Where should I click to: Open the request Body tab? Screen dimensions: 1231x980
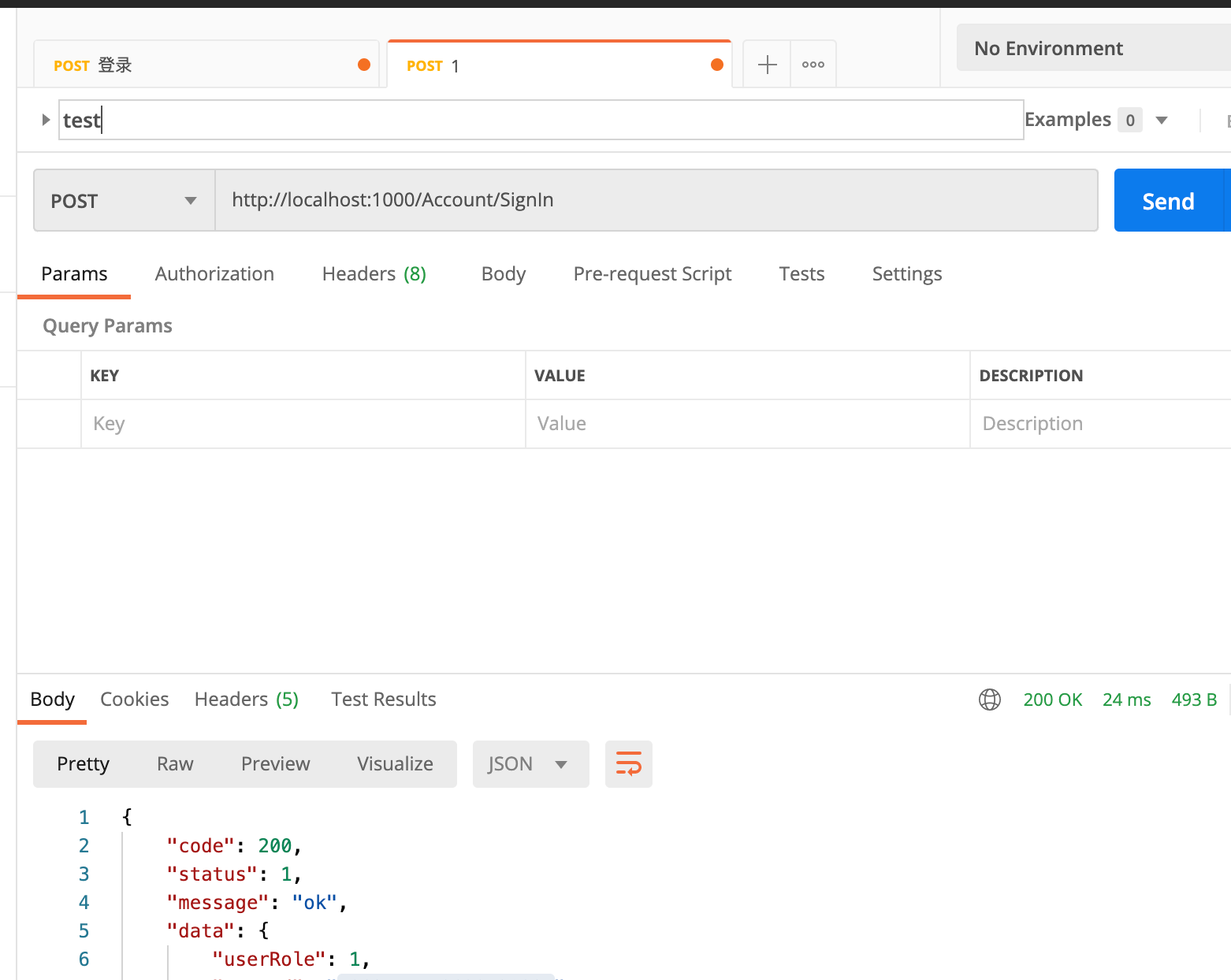tap(504, 274)
